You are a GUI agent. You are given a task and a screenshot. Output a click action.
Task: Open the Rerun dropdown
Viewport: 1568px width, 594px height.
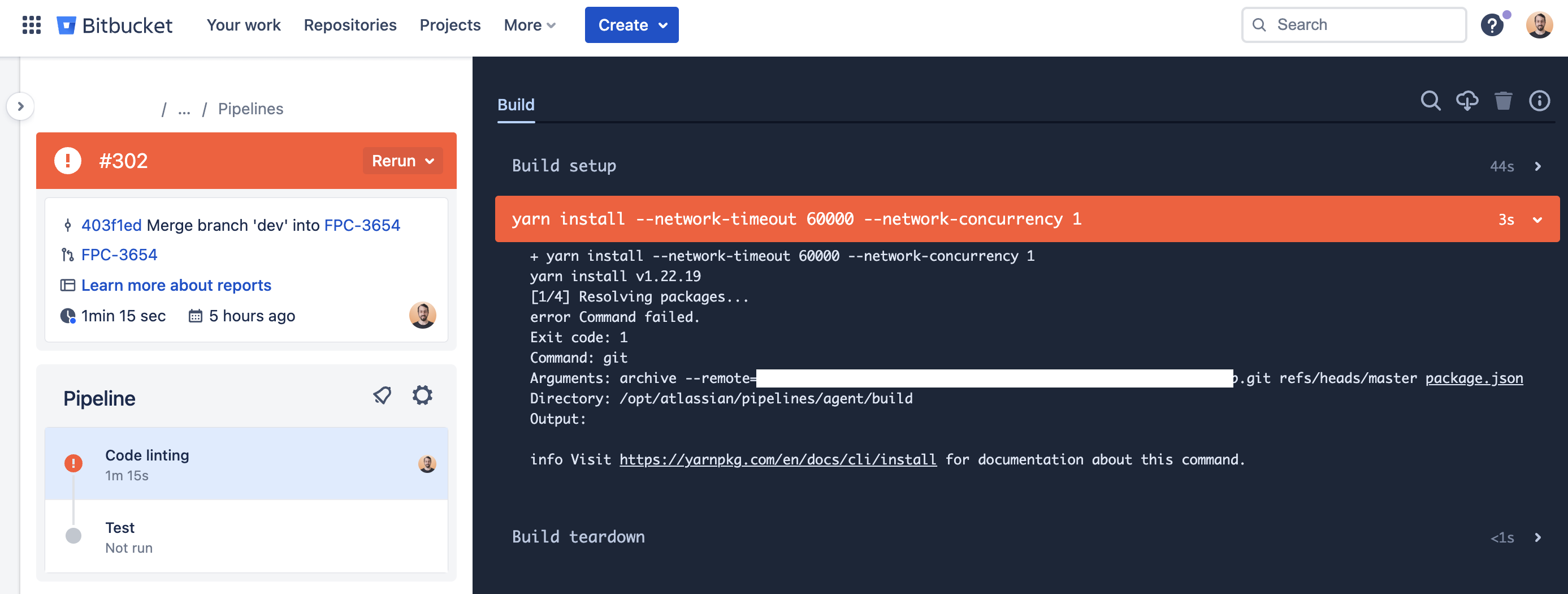(403, 161)
